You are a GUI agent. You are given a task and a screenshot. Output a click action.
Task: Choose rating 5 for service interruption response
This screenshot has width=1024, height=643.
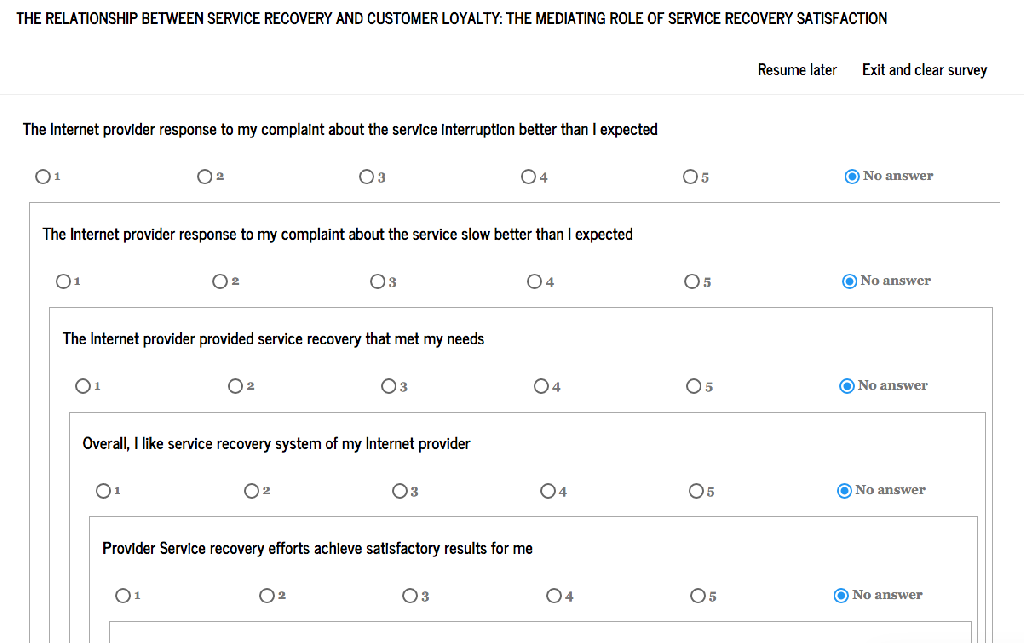pos(690,177)
